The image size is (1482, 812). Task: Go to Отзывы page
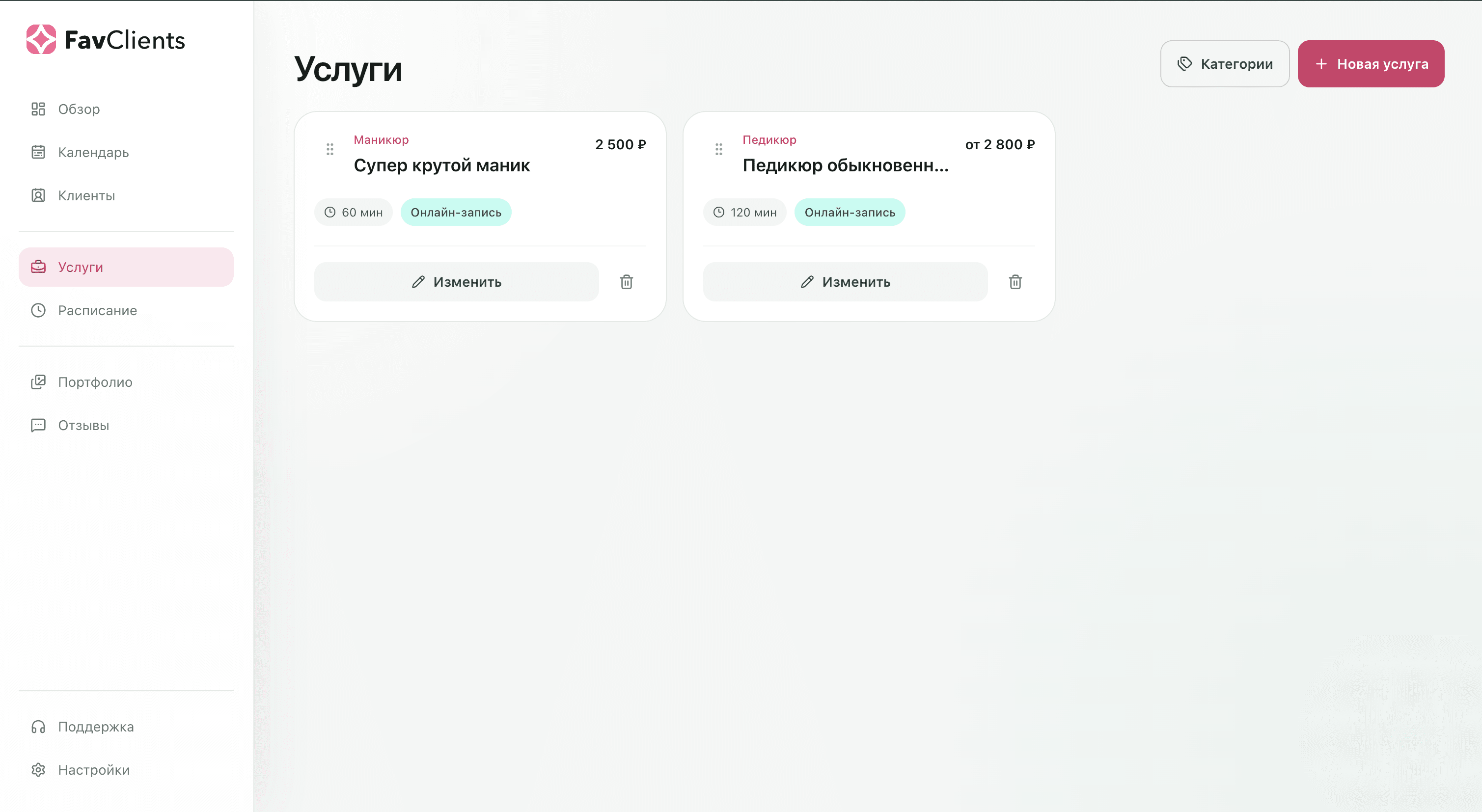click(126, 426)
